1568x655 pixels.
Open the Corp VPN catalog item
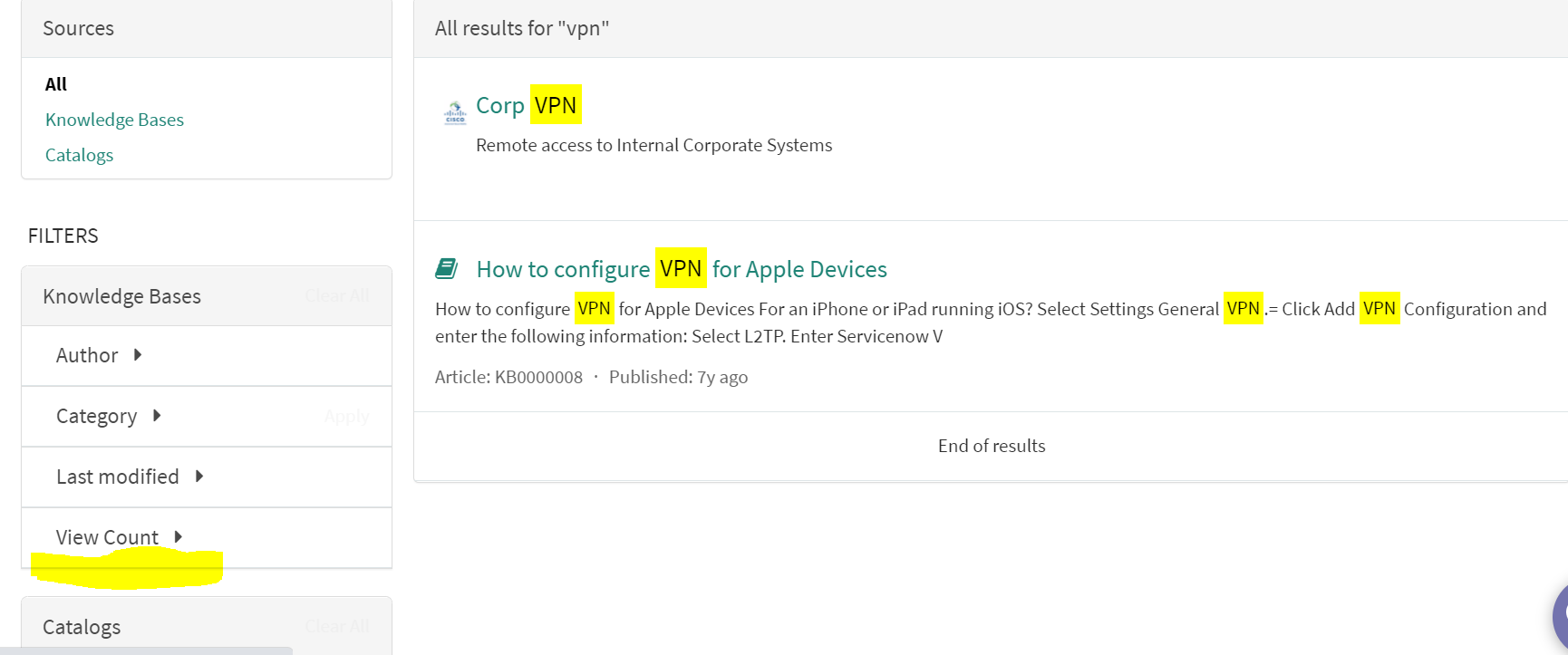coord(527,105)
